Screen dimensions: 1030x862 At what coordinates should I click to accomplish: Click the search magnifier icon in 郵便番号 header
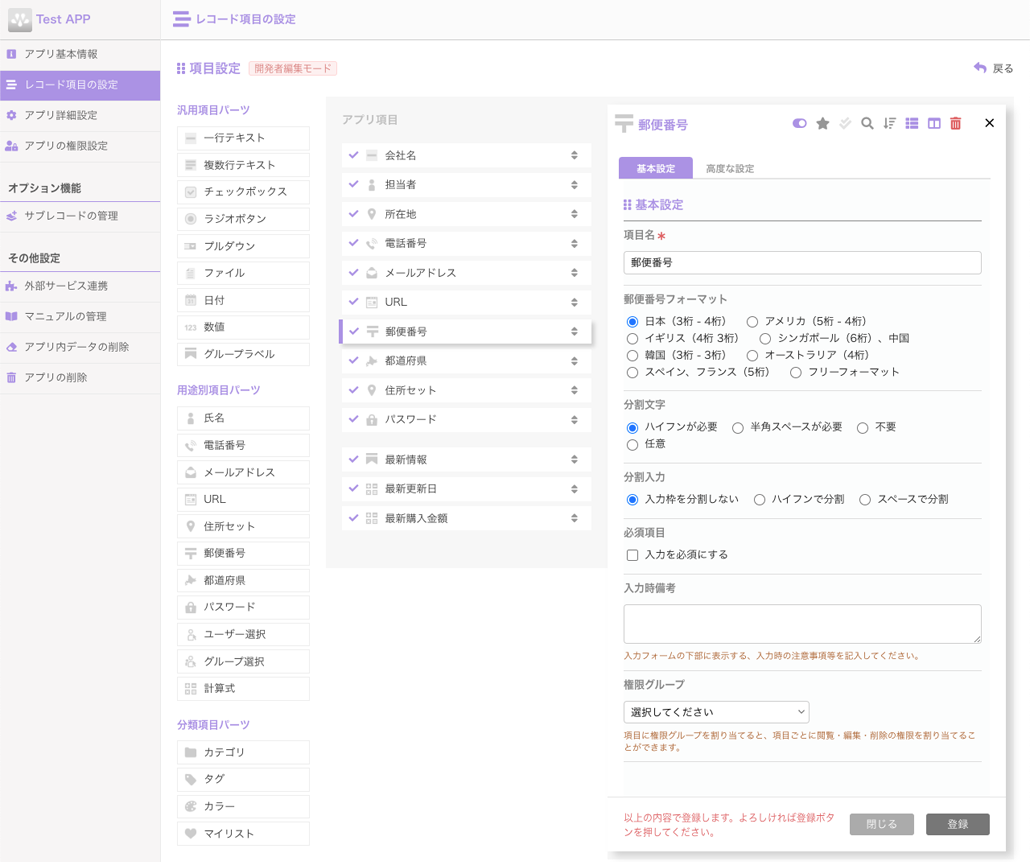click(867, 124)
